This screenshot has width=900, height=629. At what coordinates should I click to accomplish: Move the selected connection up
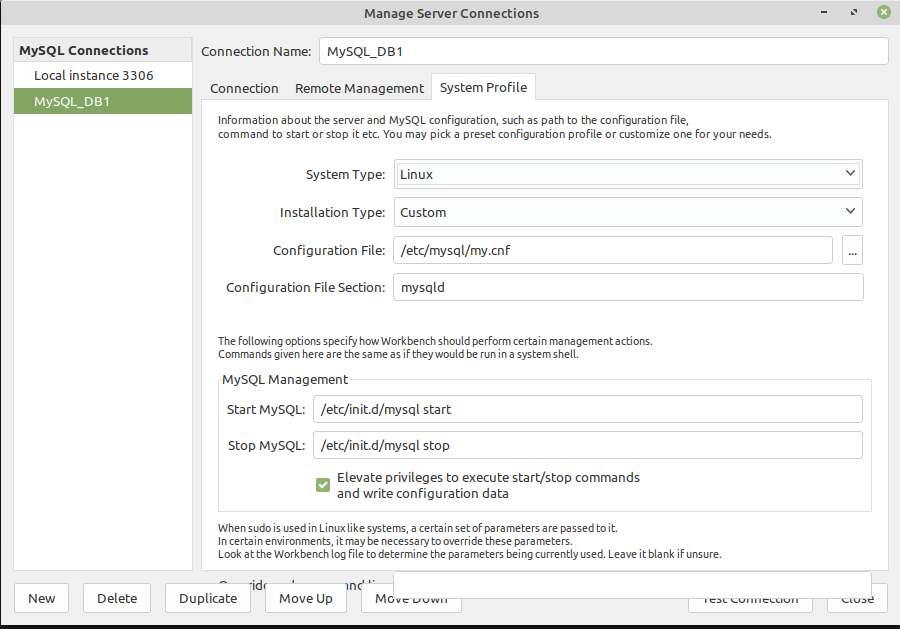tap(305, 597)
